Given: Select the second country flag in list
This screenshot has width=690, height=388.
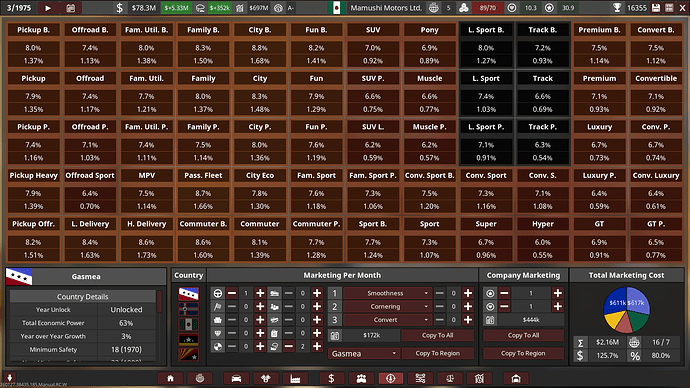Looking at the screenshot, I should coord(188,309).
